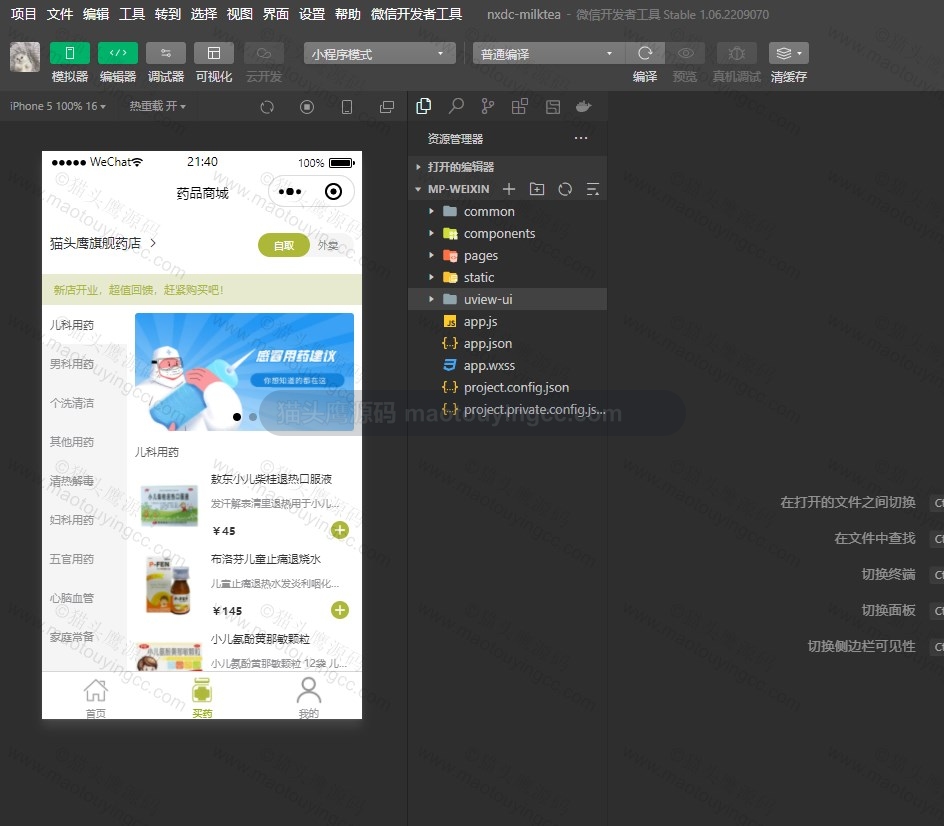The image size is (944, 826).
Task: Click the simulator phone device icon
Action: [347, 107]
